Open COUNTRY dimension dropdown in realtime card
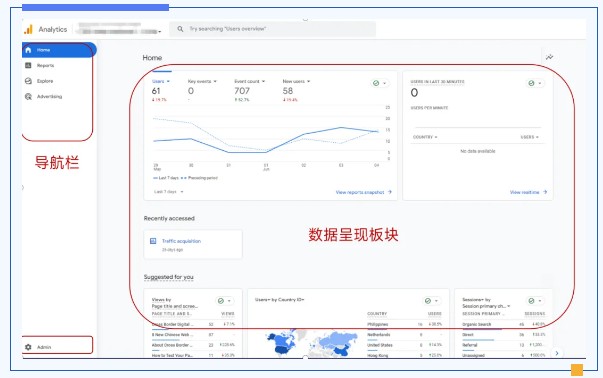Screen dimensions: 603x378 click(425, 137)
